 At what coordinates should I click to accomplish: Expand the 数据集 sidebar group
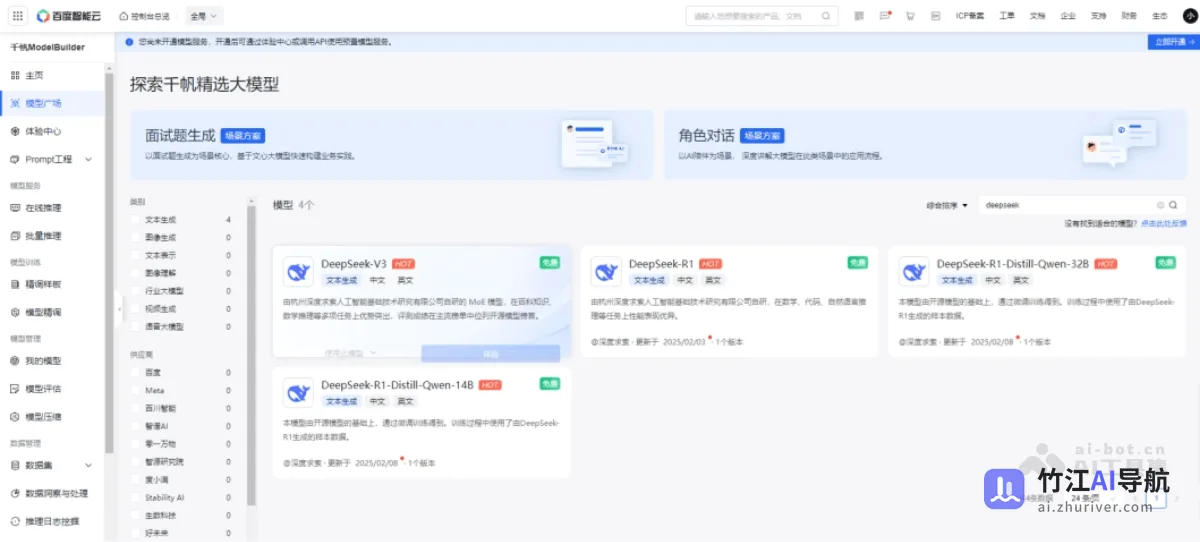click(x=52, y=465)
